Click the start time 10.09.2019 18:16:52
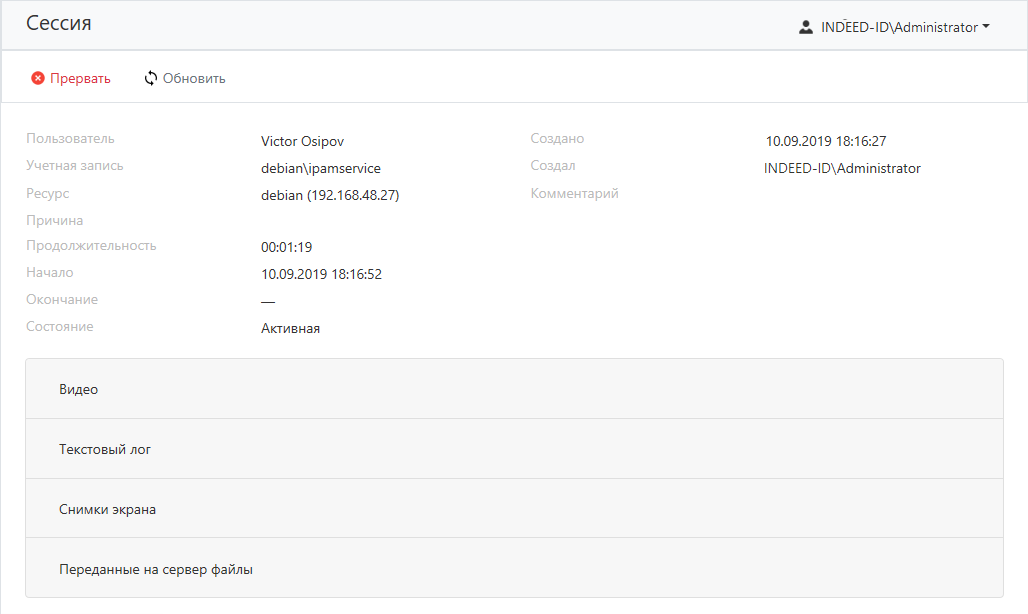The height and width of the screenshot is (614, 1028). click(x=321, y=274)
